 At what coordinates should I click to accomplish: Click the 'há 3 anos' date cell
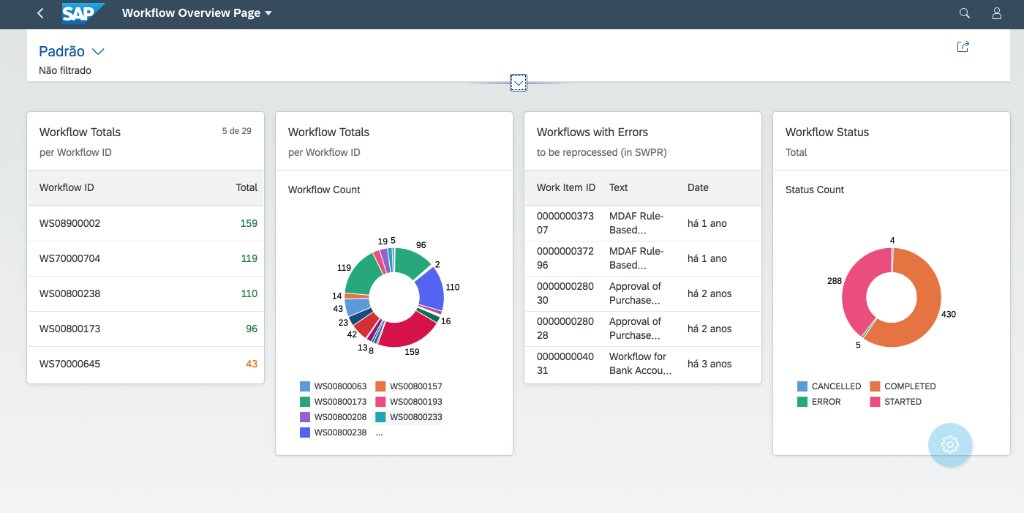click(709, 364)
